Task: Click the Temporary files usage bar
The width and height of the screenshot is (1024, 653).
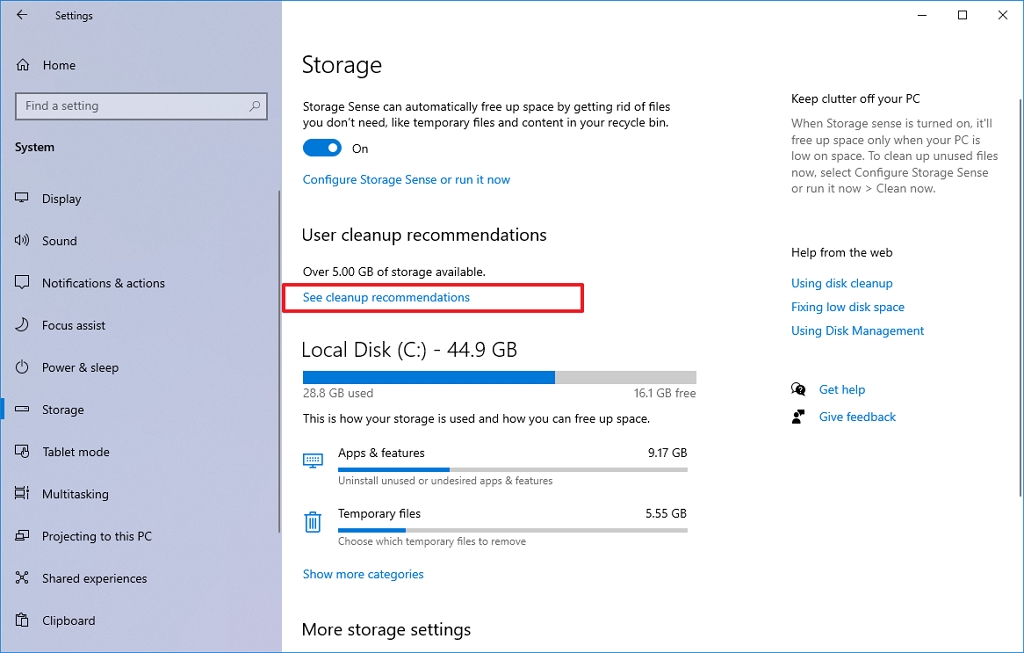Action: point(513,530)
